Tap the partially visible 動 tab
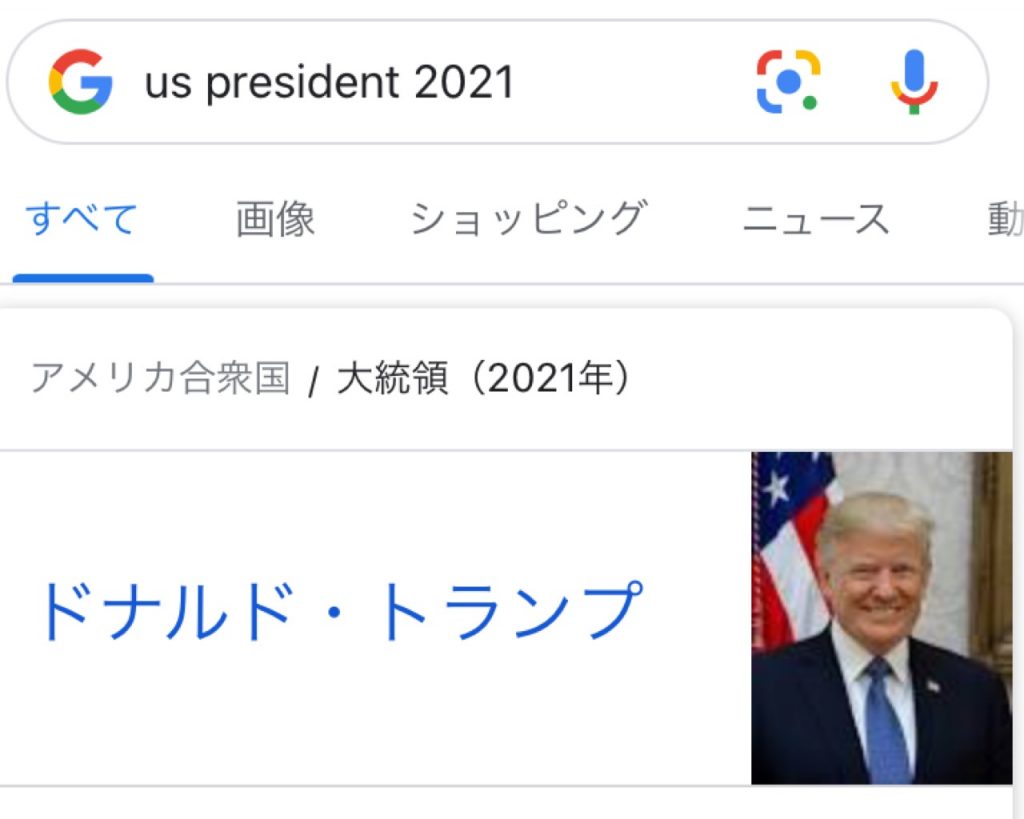Image resolution: width=1024 pixels, height=819 pixels. tap(1005, 219)
